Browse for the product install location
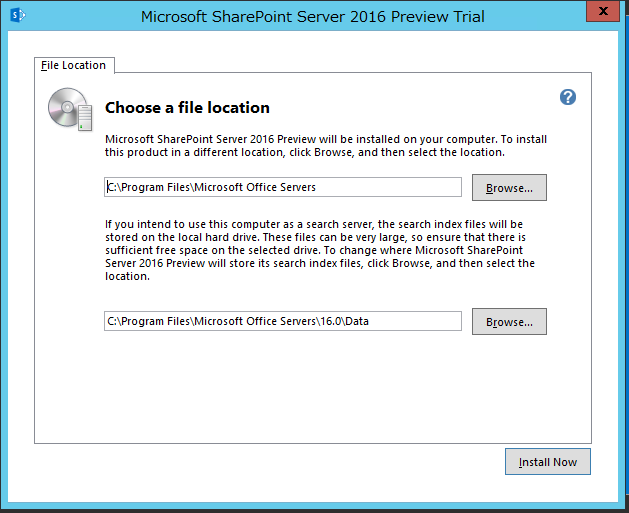This screenshot has width=629, height=513. pyautogui.click(x=509, y=187)
